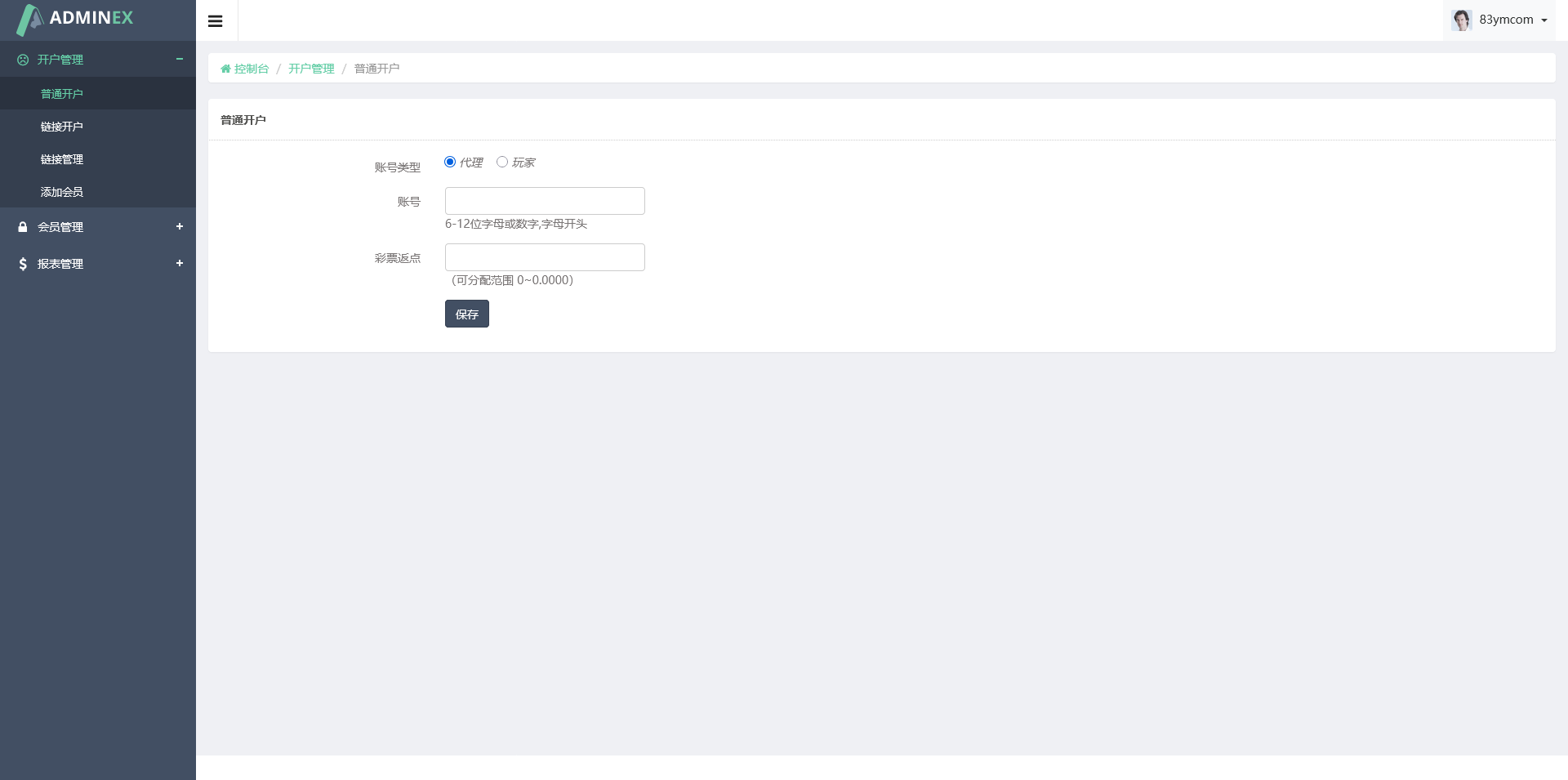The width and height of the screenshot is (1568, 780).
Task: Expand 会员管理 with the plus sign
Action: pos(180,226)
